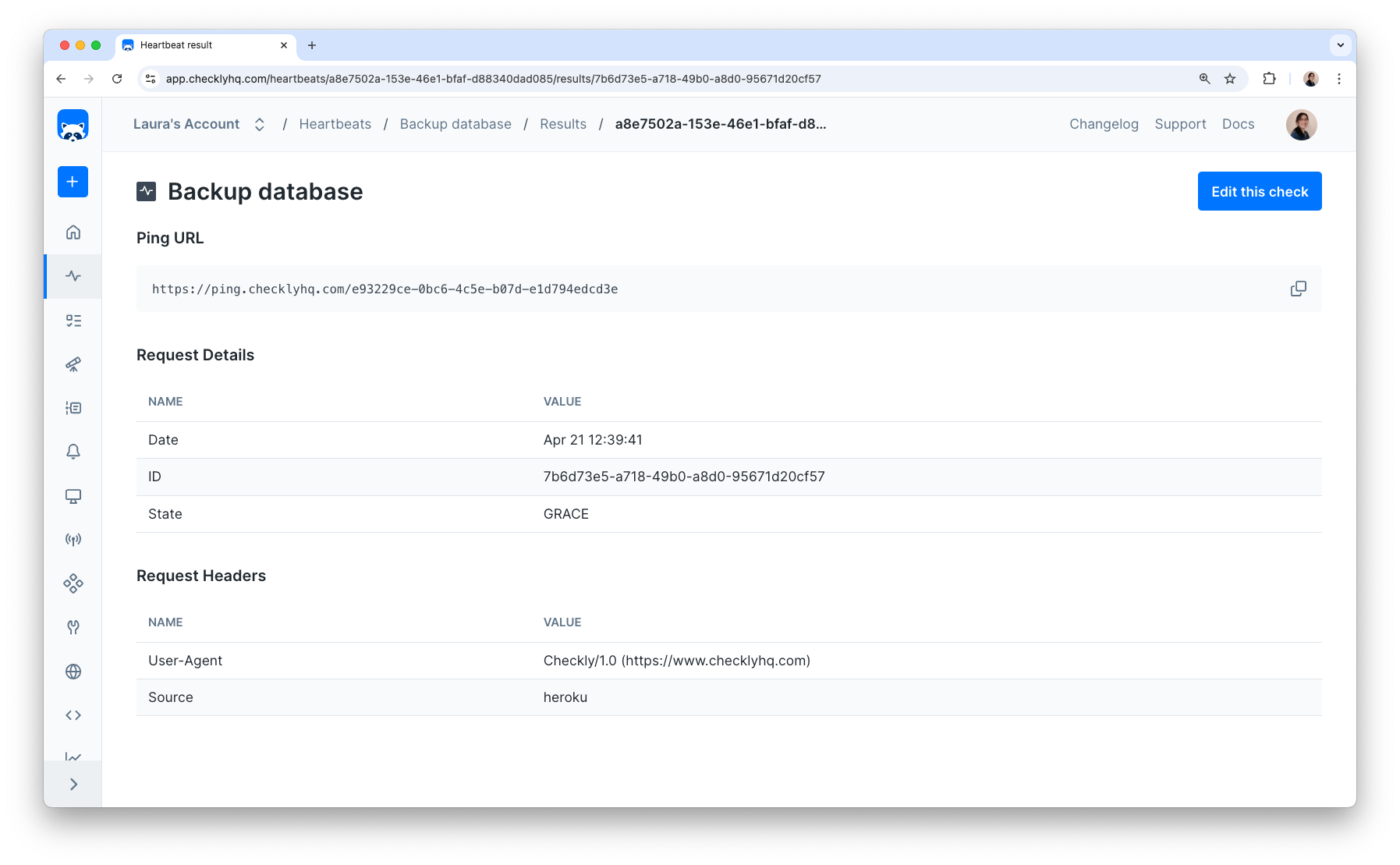
Task: Open the monitor dashboards sidebar icon
Action: [x=73, y=496]
